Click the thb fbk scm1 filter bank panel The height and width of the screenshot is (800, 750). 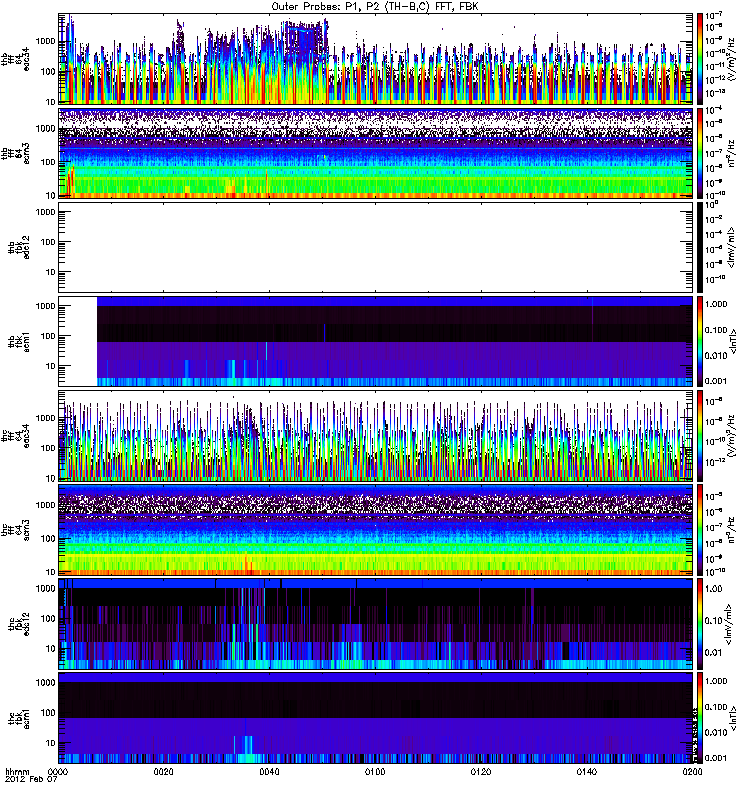tap(376, 341)
